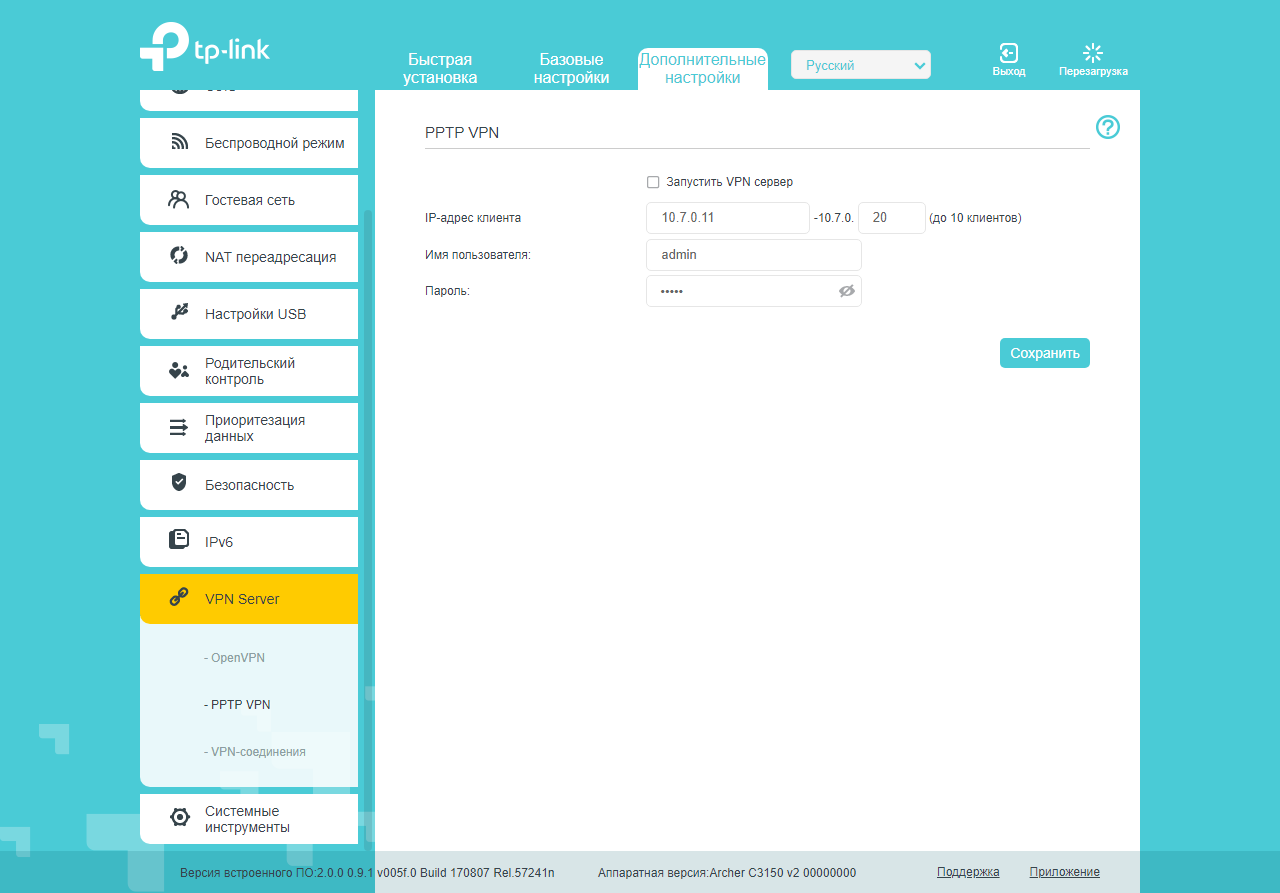Open the help question-mark icon
This screenshot has height=893, width=1280.
pyautogui.click(x=1108, y=127)
